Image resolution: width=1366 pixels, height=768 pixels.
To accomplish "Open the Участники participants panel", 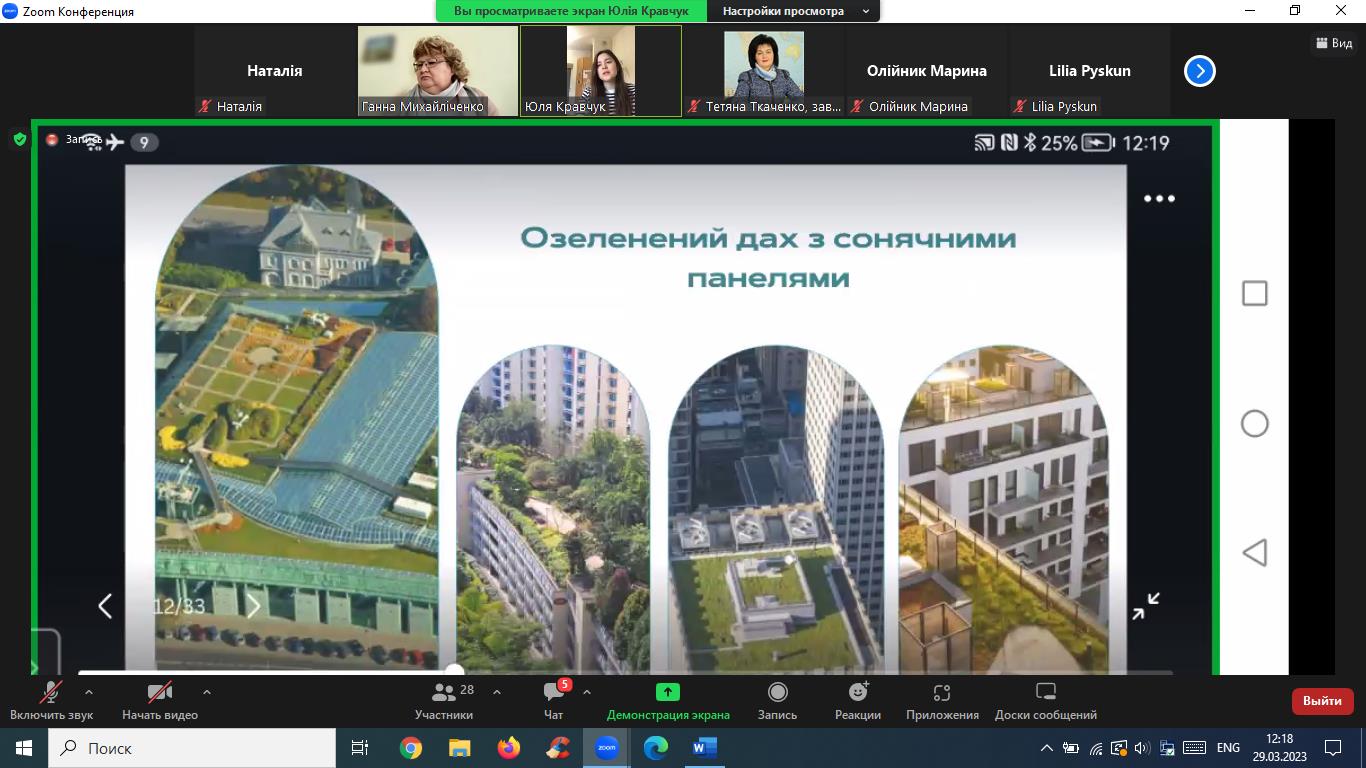I will click(444, 700).
